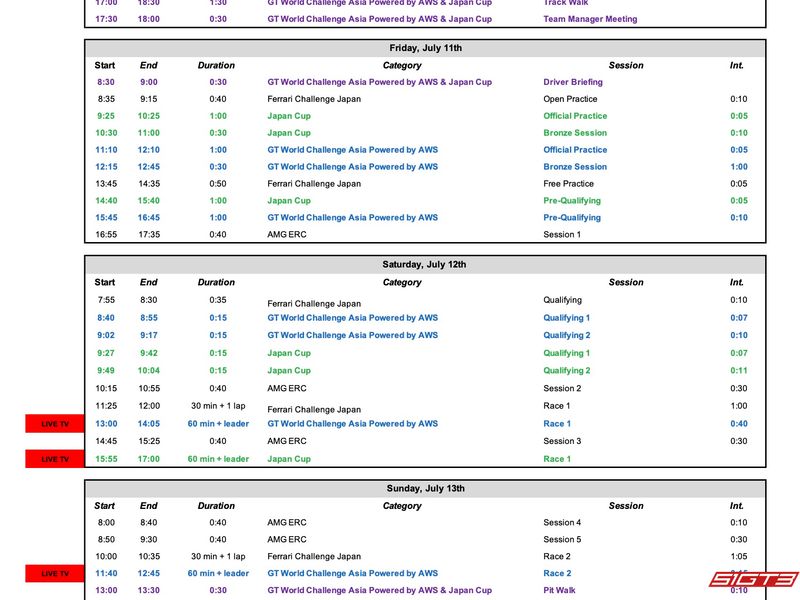Select the "Session 4" cell
The width and height of the screenshot is (800, 600).
click(x=562, y=522)
